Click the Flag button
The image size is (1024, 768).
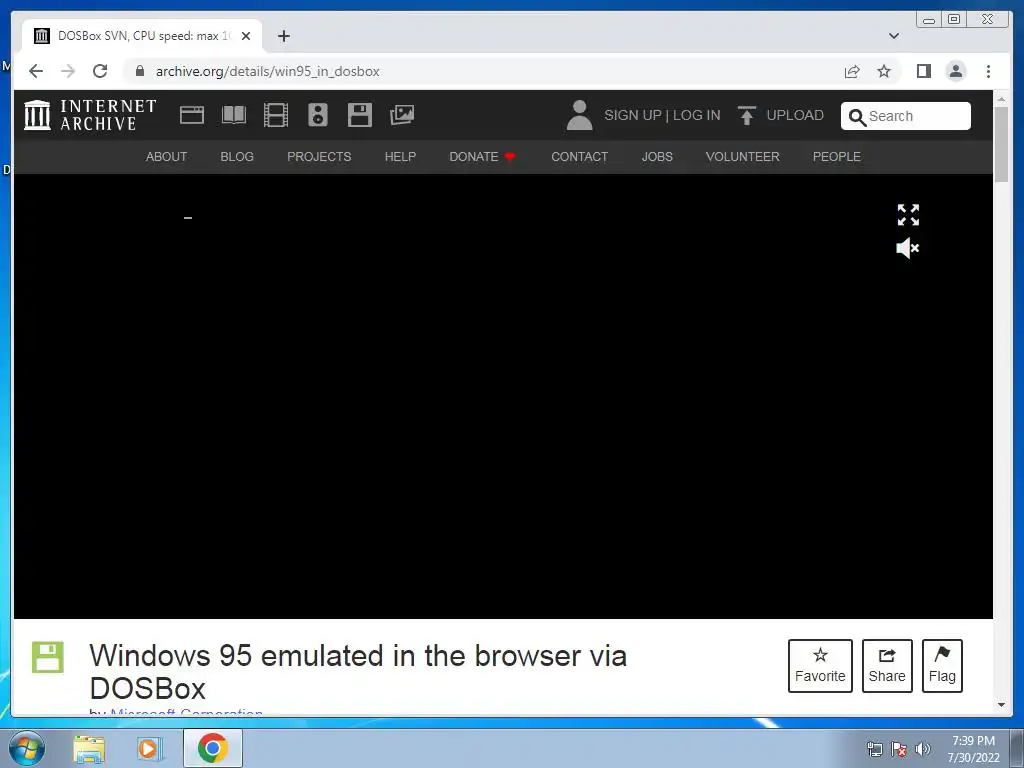tap(942, 666)
